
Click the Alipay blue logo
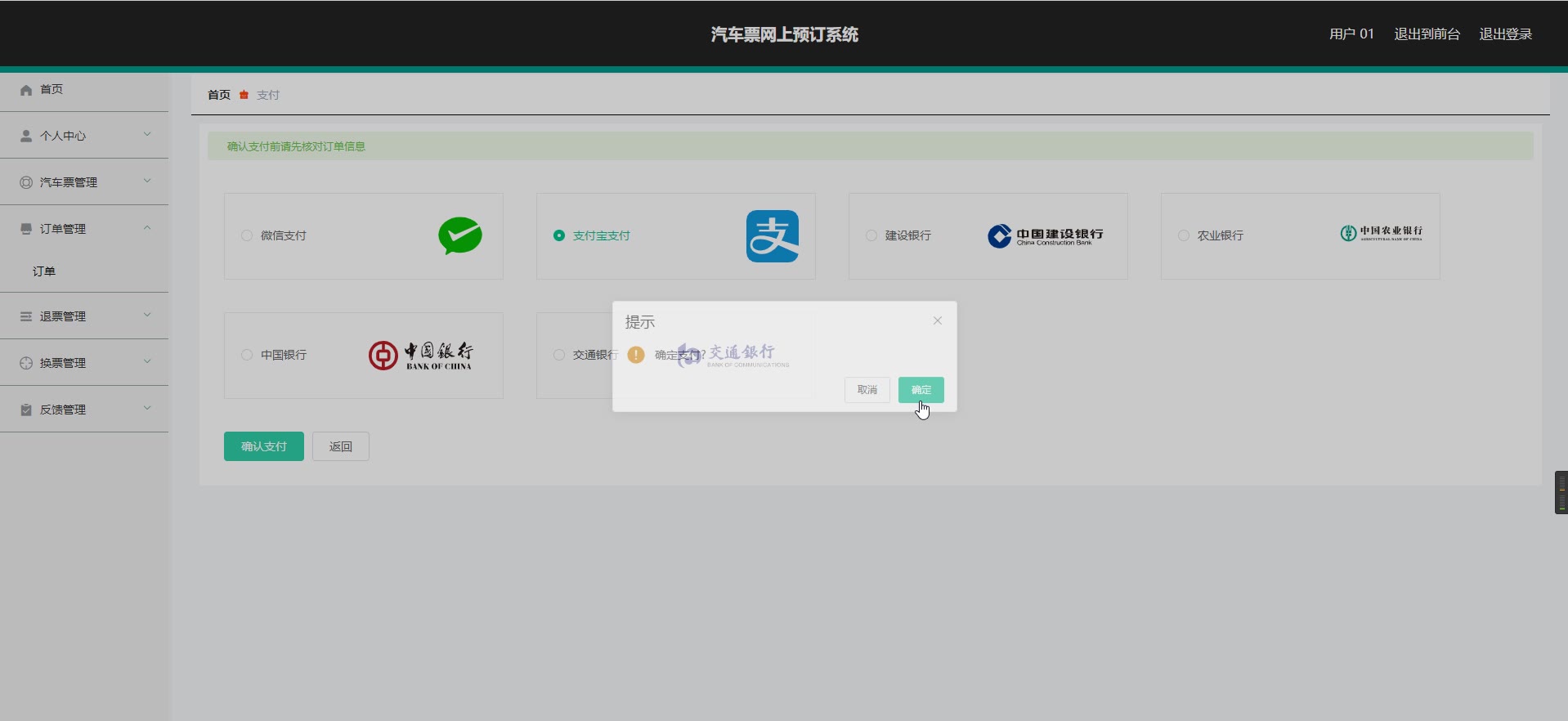tap(773, 236)
